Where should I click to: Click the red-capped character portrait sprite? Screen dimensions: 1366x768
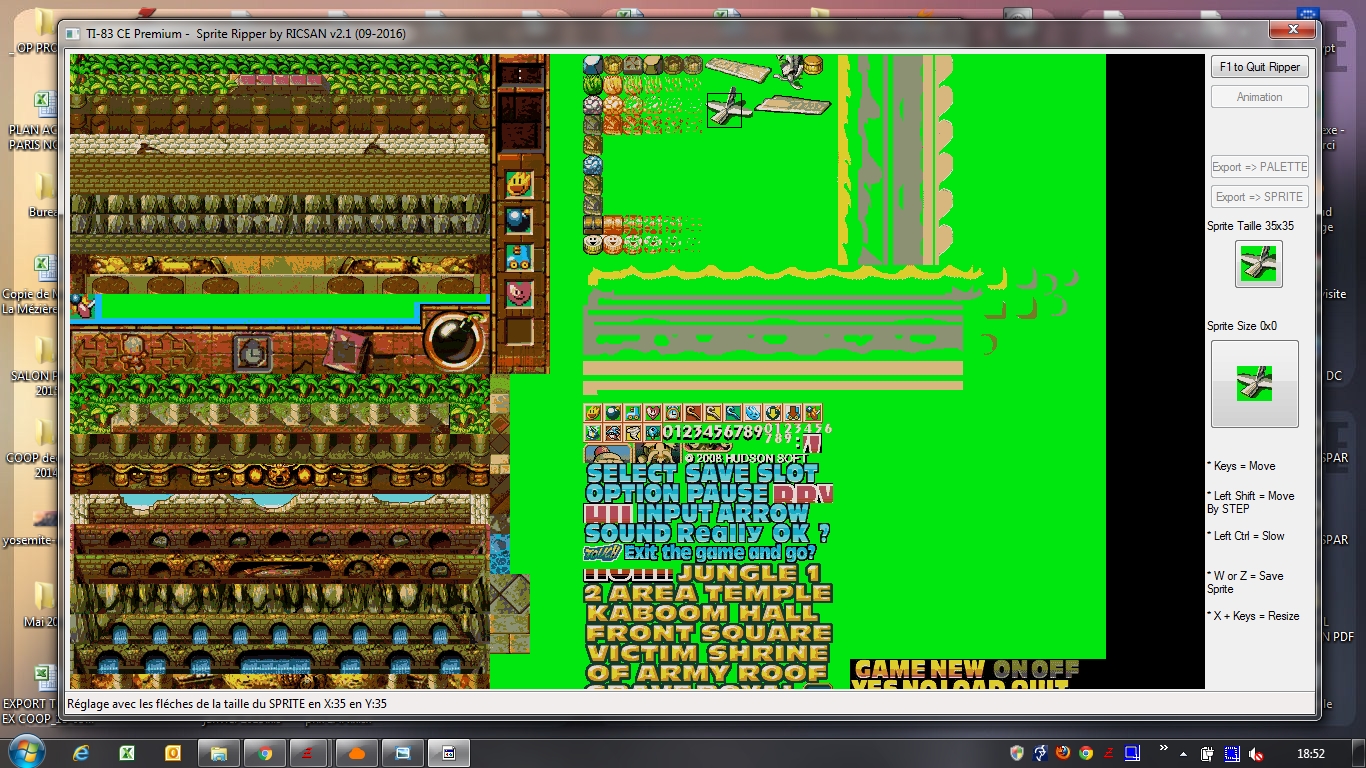pyautogui.click(x=608, y=453)
